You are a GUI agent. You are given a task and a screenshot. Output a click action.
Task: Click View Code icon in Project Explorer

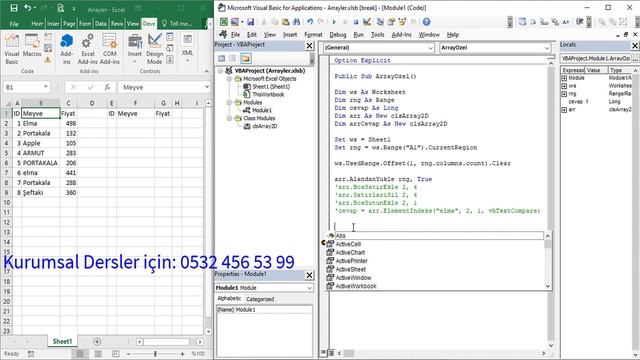pyautogui.click(x=222, y=58)
